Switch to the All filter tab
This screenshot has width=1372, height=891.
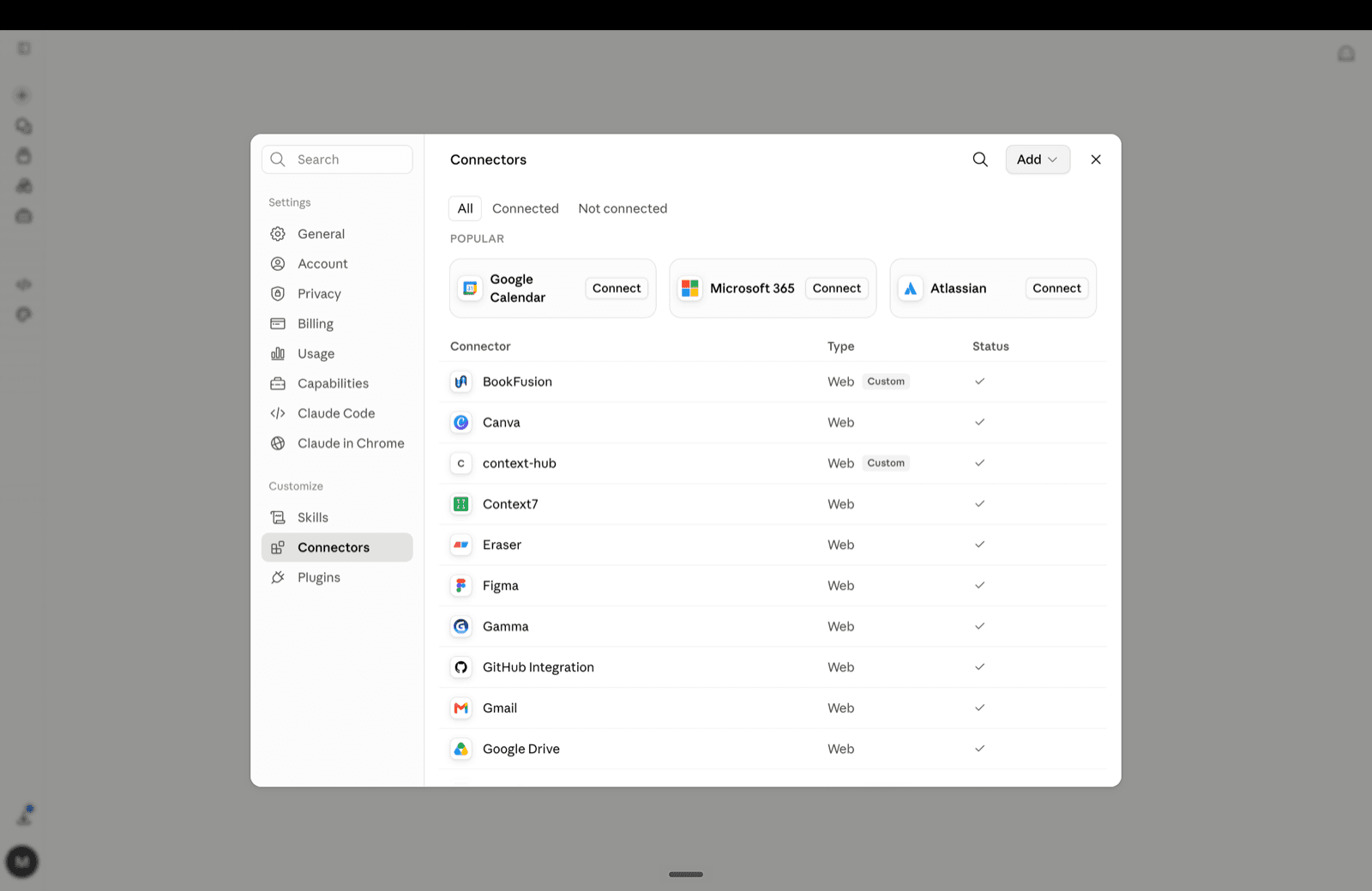pos(466,208)
